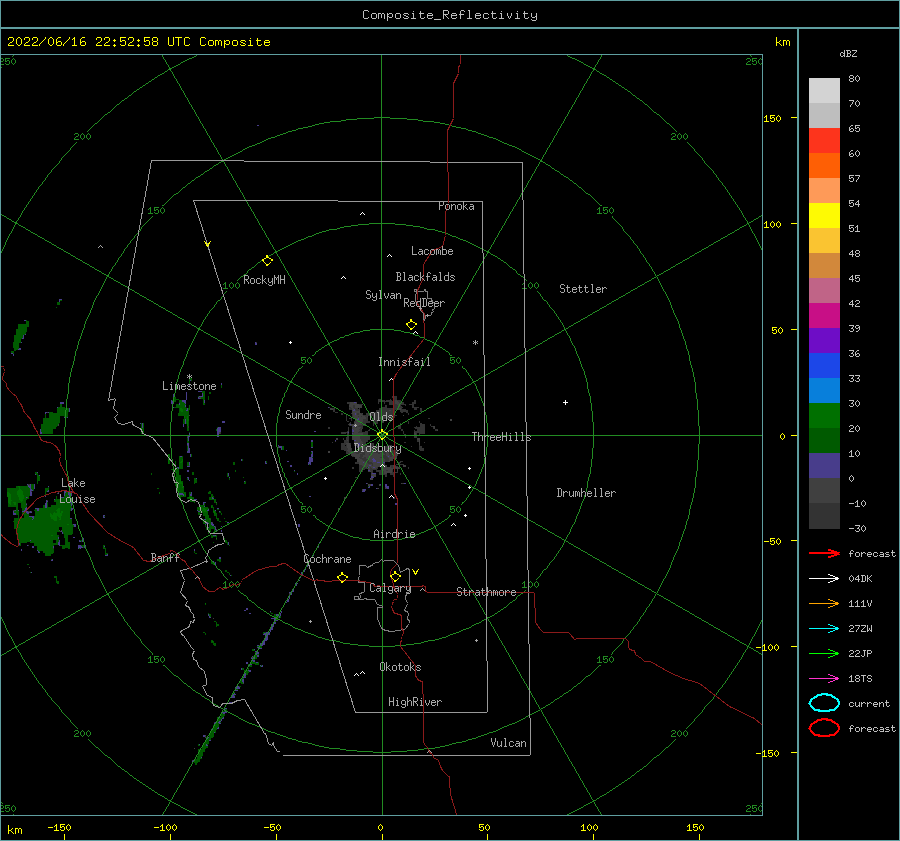
Task: Click the Banff label
Action: (165, 557)
